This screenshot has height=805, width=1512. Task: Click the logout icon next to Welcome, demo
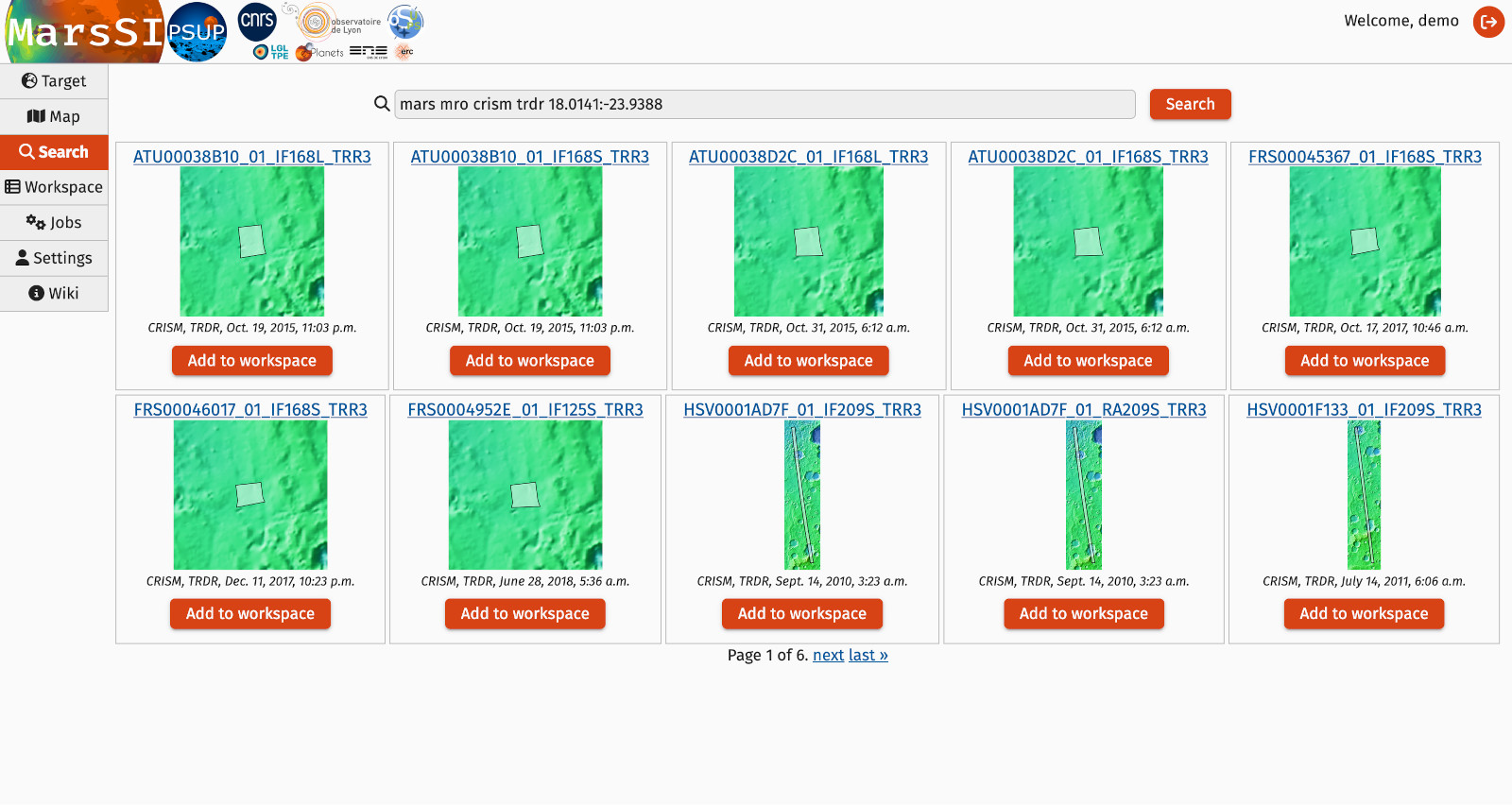(1488, 22)
